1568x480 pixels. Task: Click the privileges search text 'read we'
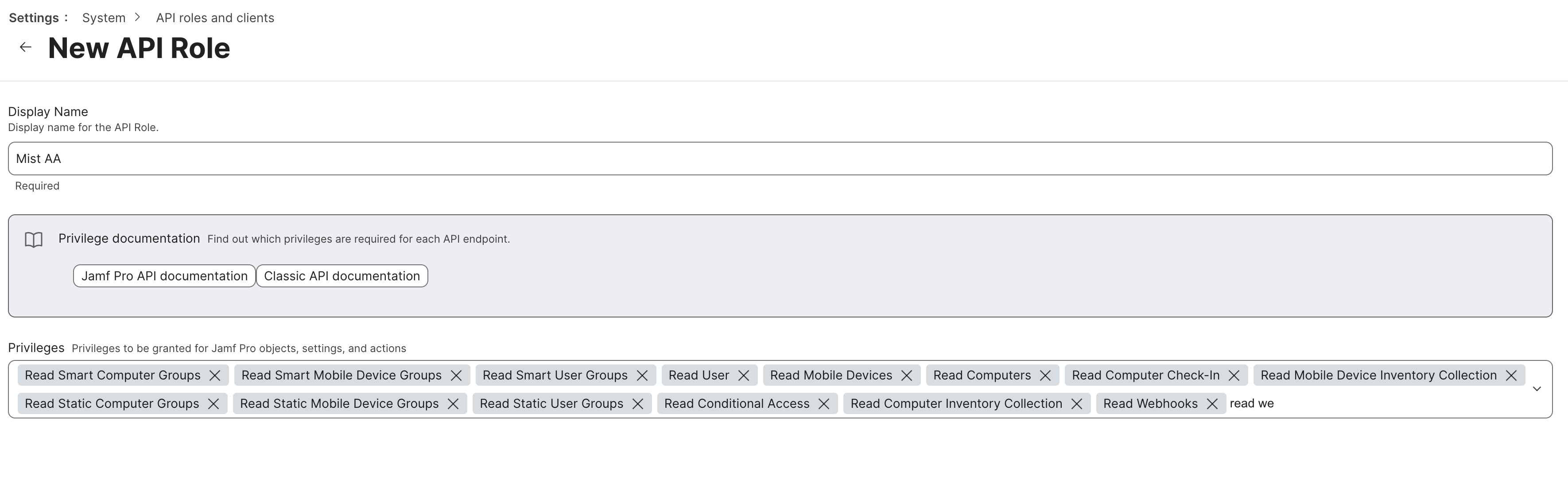coord(1251,403)
